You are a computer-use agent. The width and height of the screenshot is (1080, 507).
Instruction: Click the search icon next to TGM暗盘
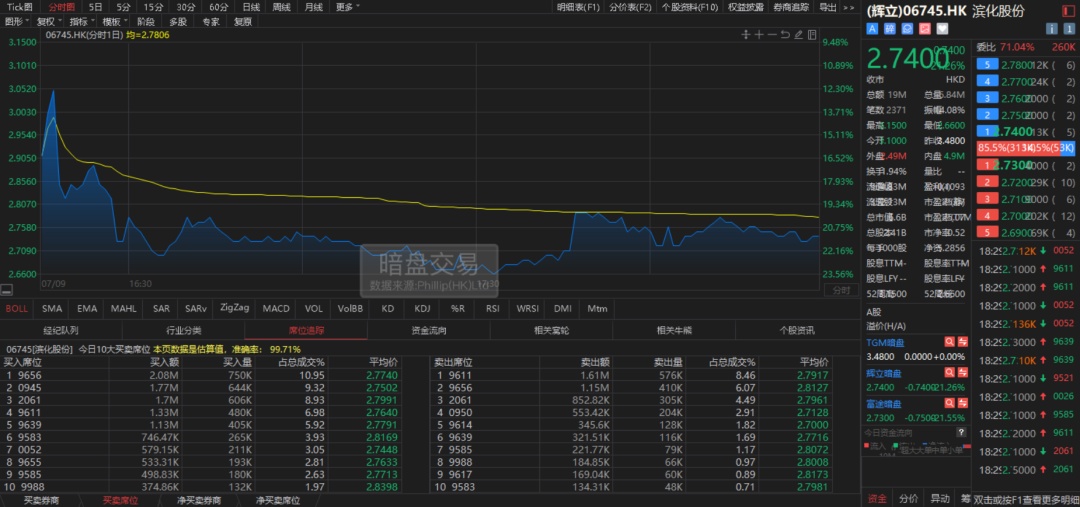[949, 342]
